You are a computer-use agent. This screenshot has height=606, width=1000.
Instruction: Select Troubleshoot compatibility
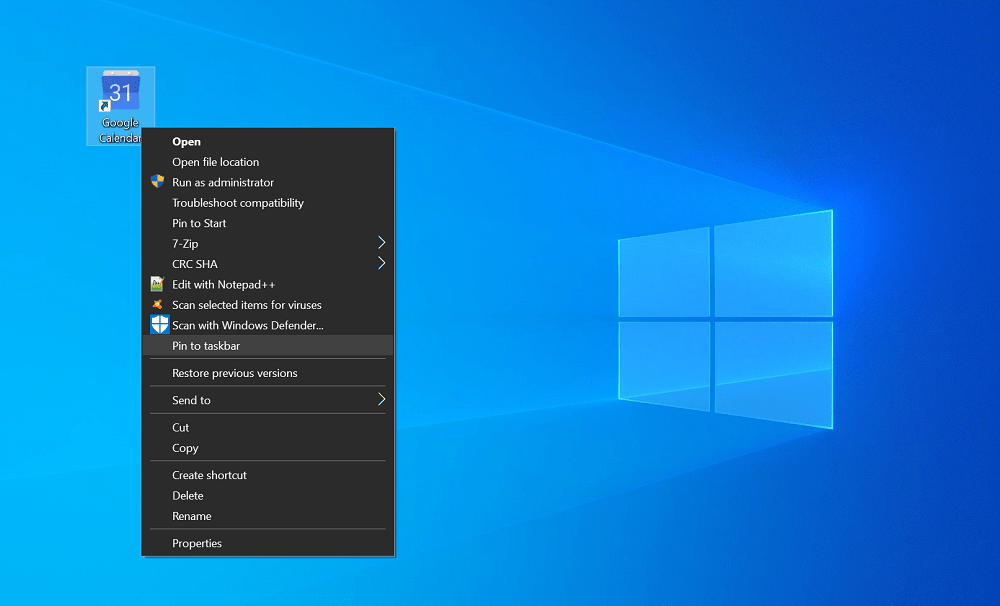point(268,203)
